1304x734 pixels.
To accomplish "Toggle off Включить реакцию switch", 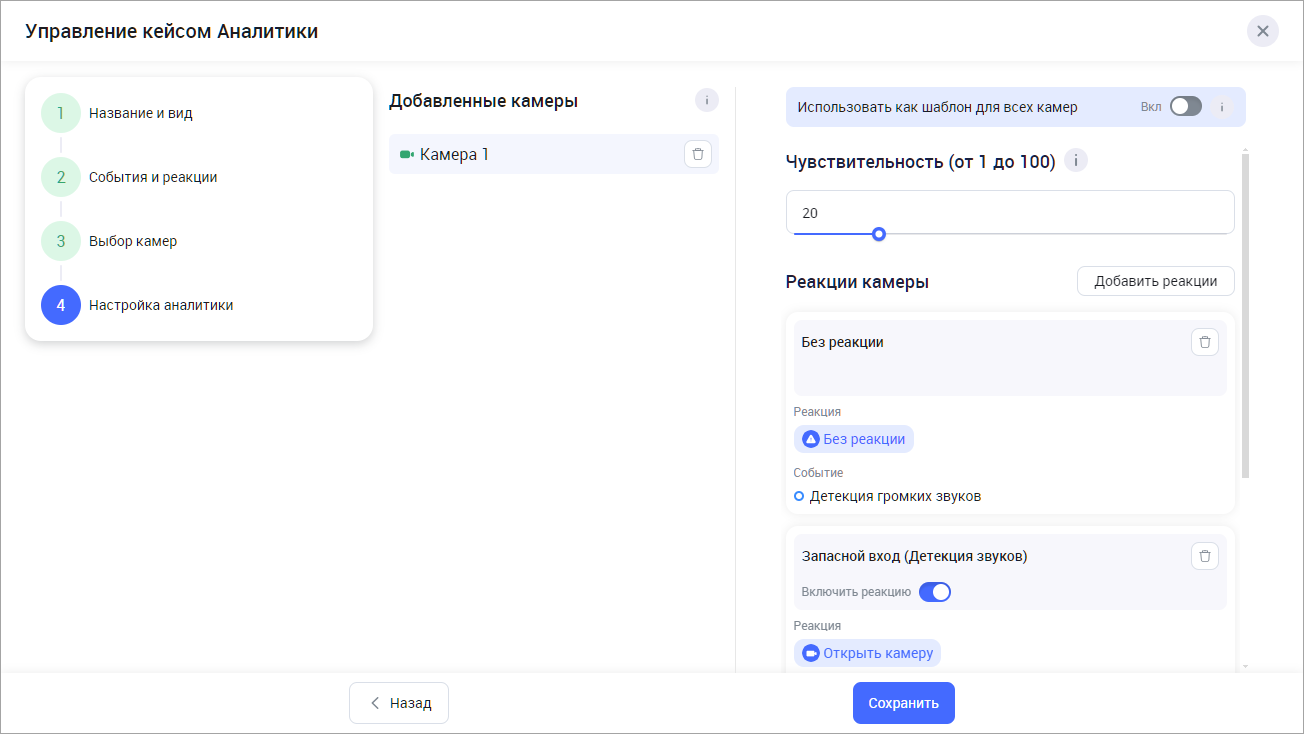I will click(x=934, y=592).
